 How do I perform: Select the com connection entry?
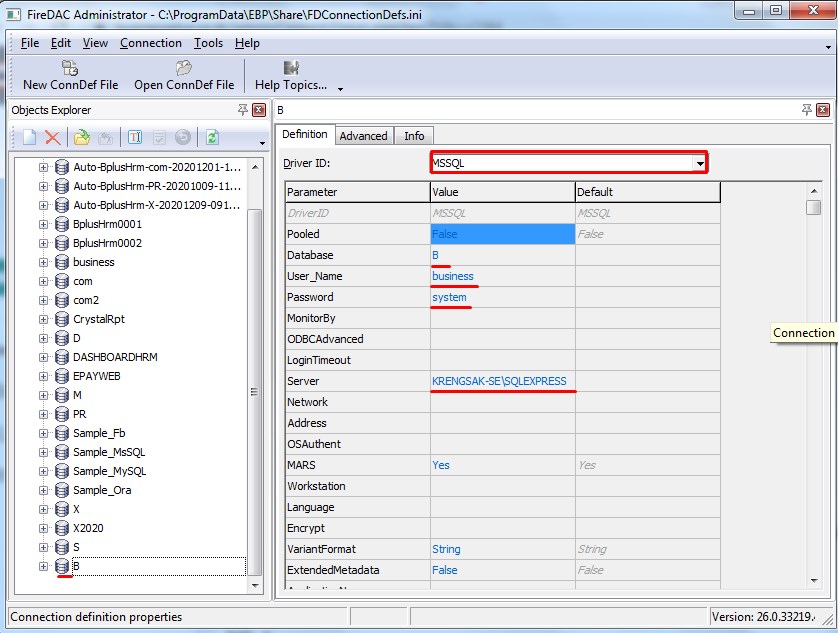point(83,281)
